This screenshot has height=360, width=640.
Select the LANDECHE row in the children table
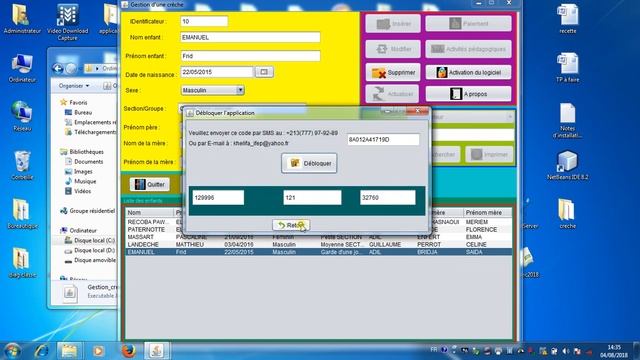click(x=318, y=244)
